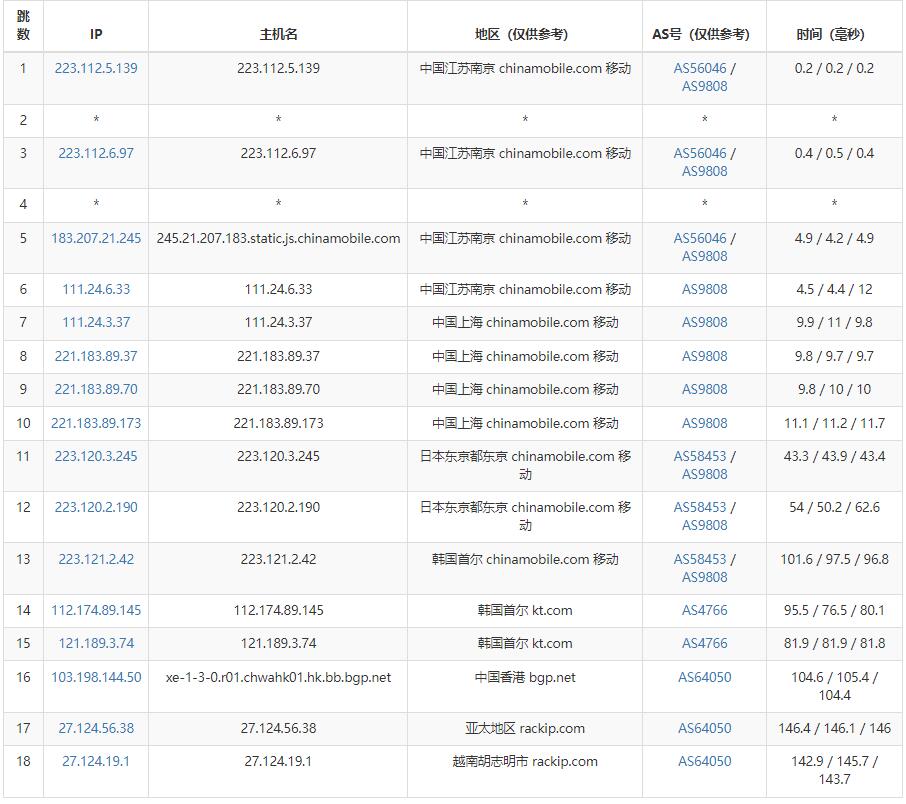Image resolution: width=906 pixels, height=804 pixels.
Task: Select the 跳数 column header
Action: [23, 25]
